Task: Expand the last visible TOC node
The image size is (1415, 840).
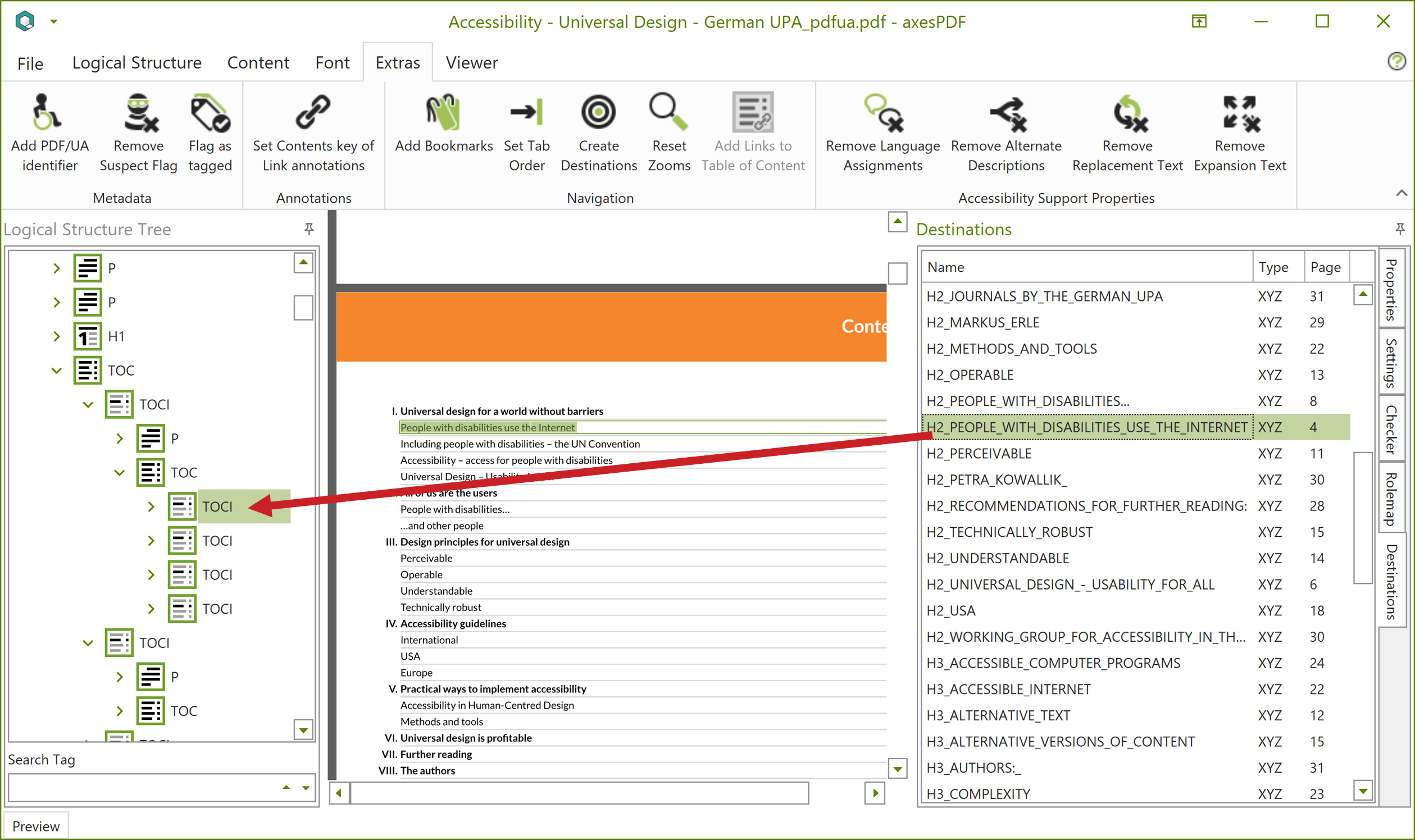Action: tap(120, 711)
